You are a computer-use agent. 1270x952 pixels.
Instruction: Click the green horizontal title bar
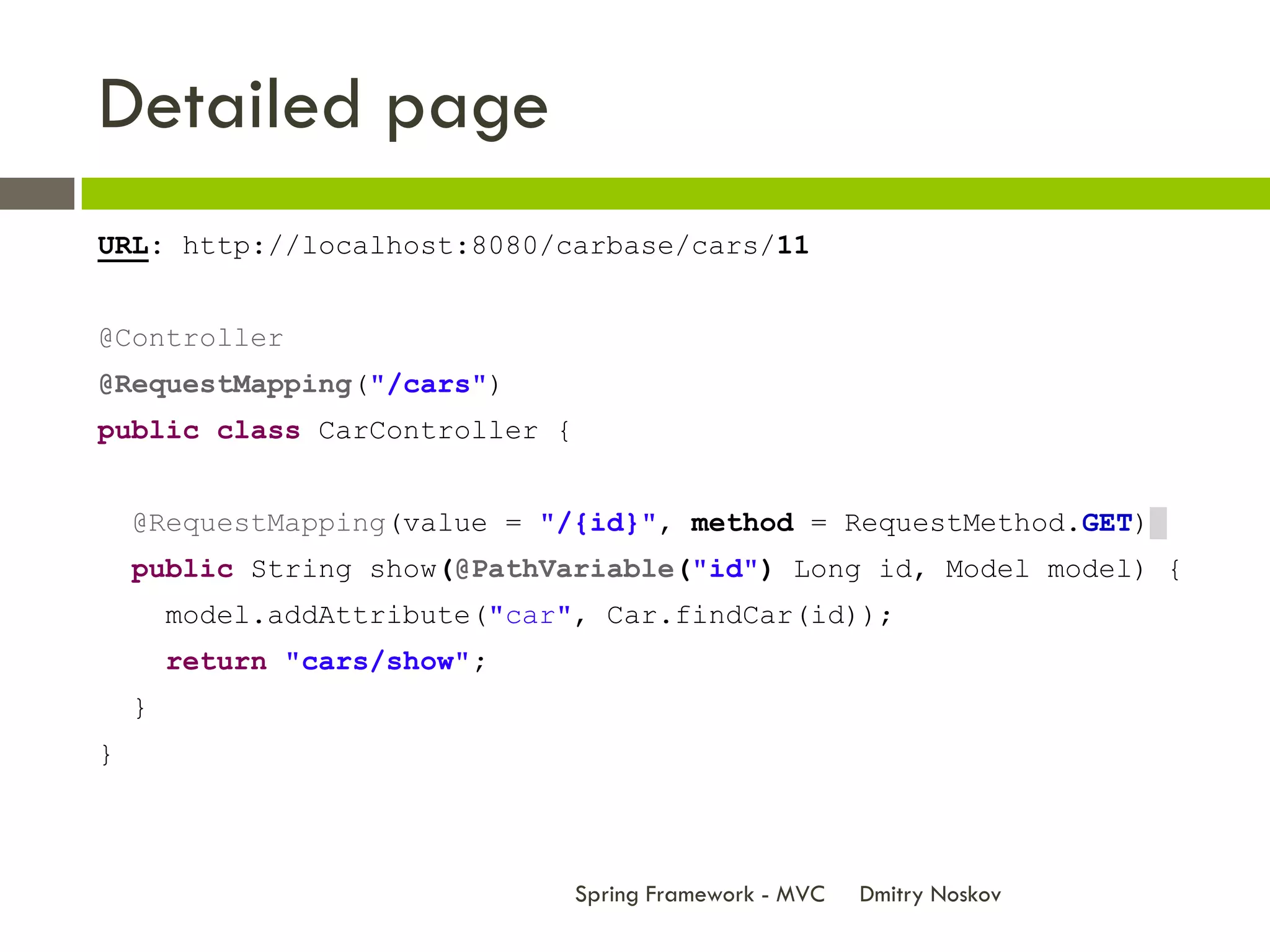coord(675,193)
